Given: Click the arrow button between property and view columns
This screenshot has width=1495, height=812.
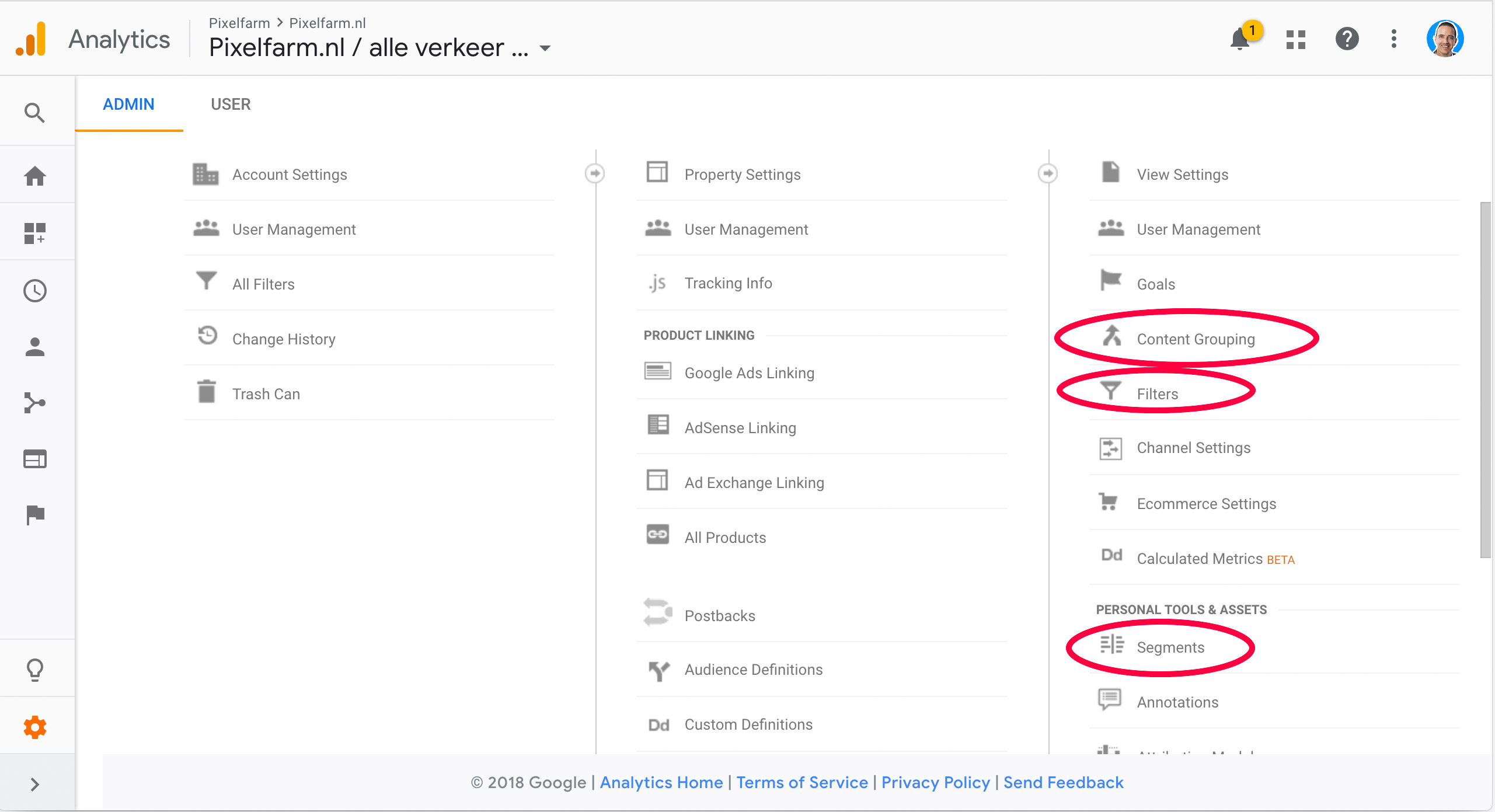Looking at the screenshot, I should click(1048, 173).
